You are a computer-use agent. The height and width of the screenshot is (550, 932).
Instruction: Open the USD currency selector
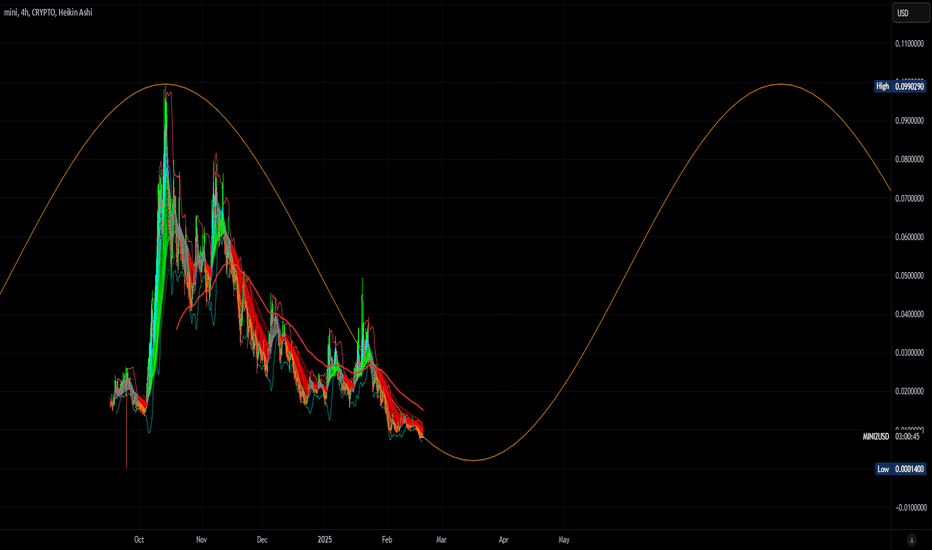pyautogui.click(x=910, y=13)
